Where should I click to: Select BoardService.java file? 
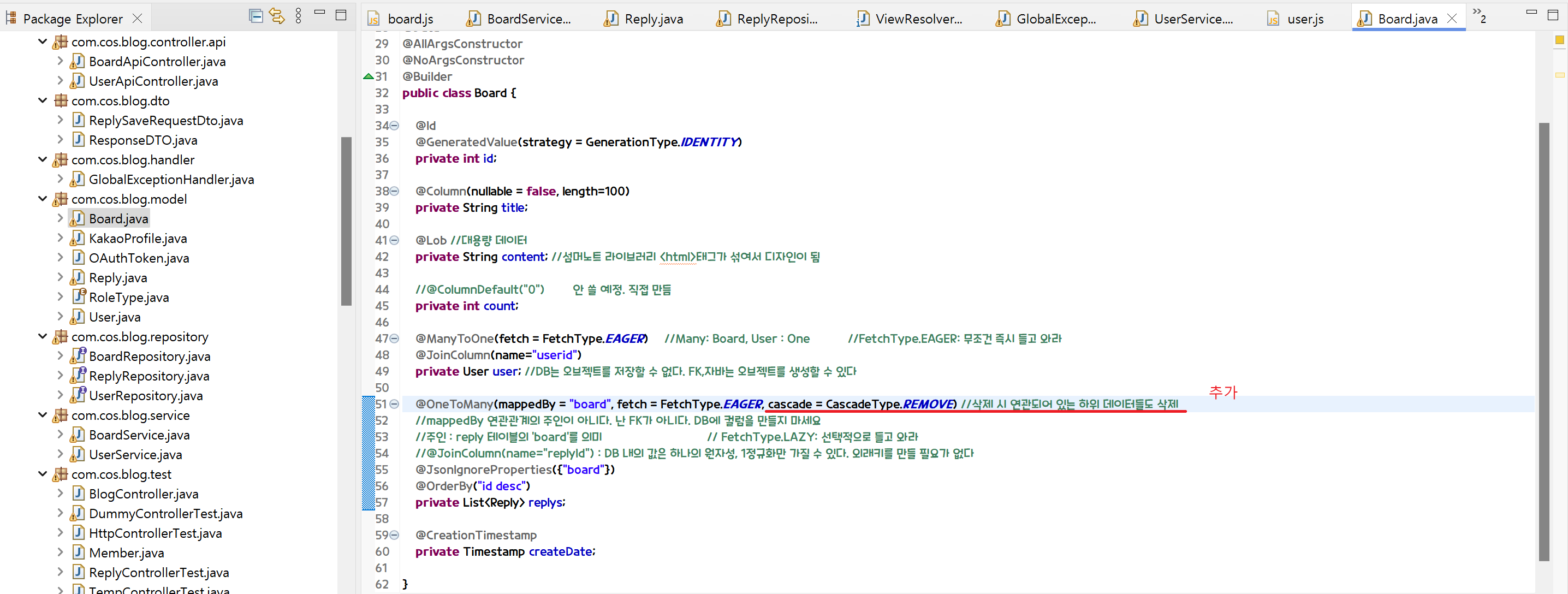(x=139, y=435)
